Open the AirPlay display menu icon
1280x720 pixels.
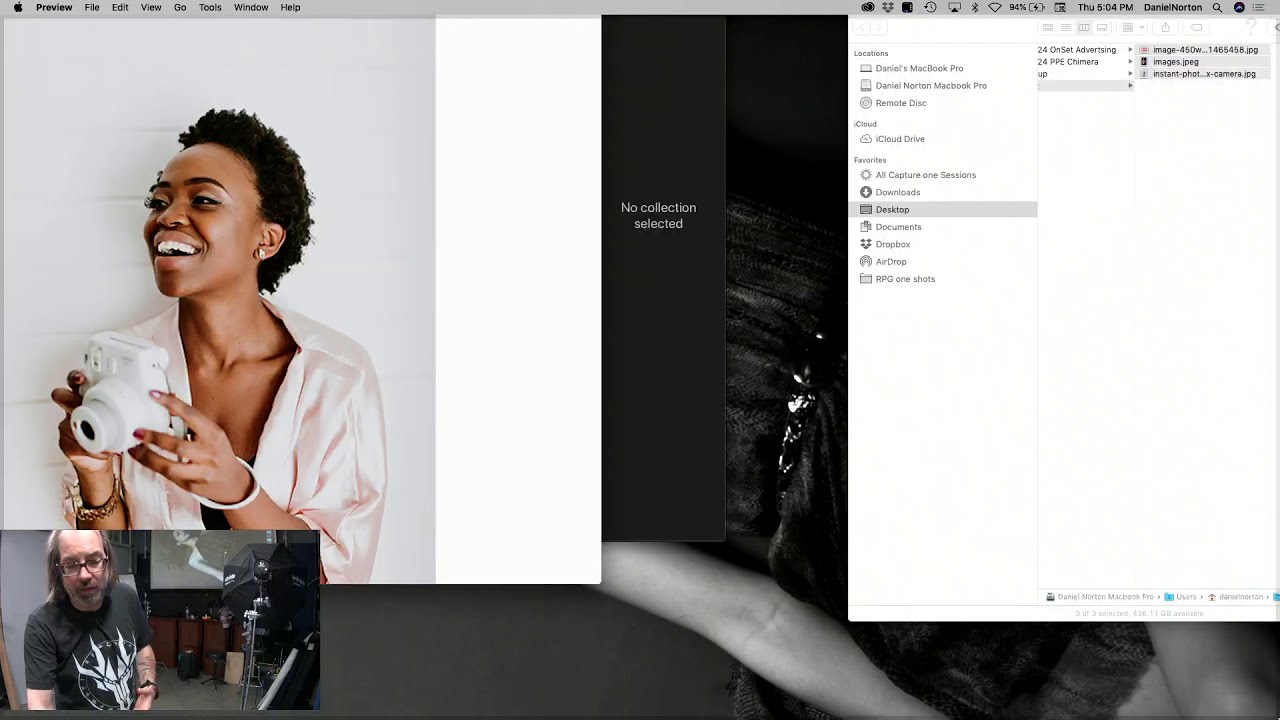pos(954,7)
